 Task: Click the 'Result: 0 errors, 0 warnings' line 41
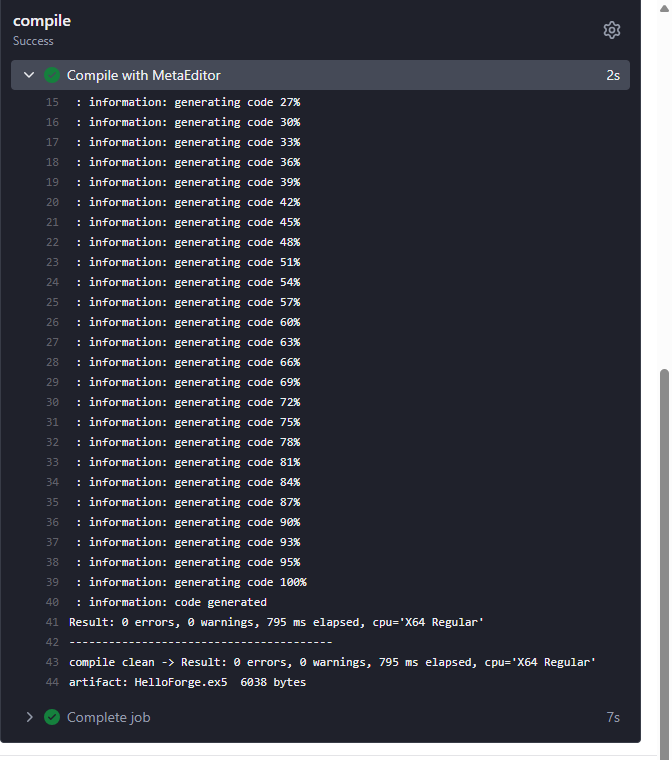coord(276,622)
